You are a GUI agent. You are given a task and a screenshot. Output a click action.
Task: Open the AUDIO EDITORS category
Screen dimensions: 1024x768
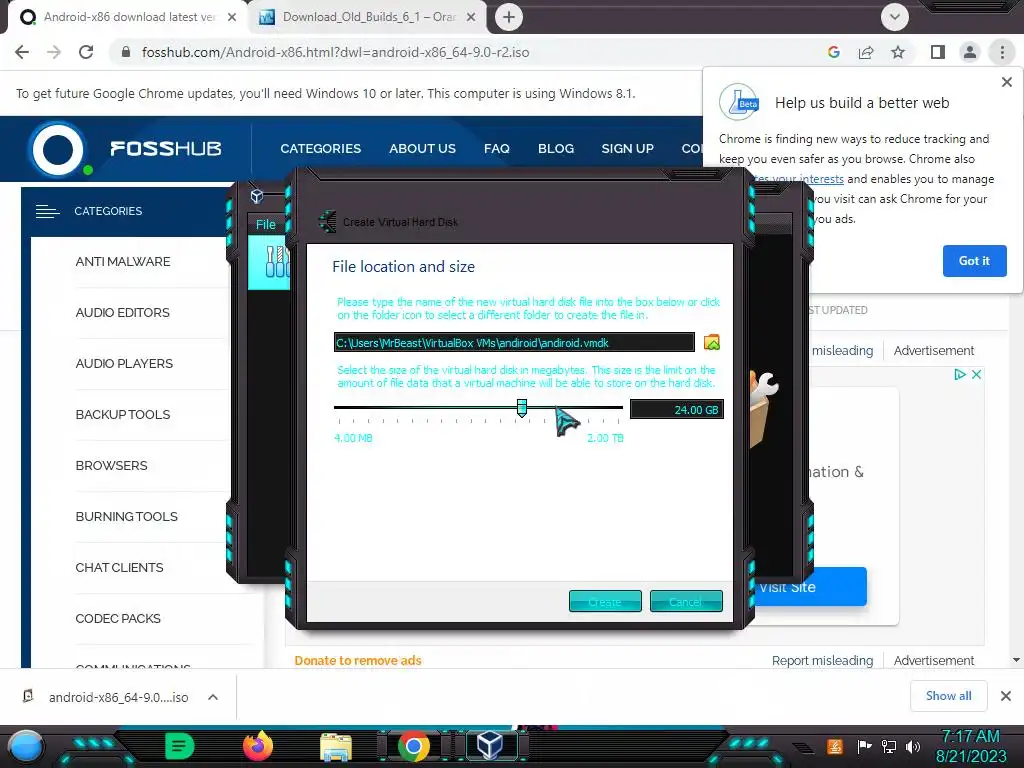(x=123, y=312)
